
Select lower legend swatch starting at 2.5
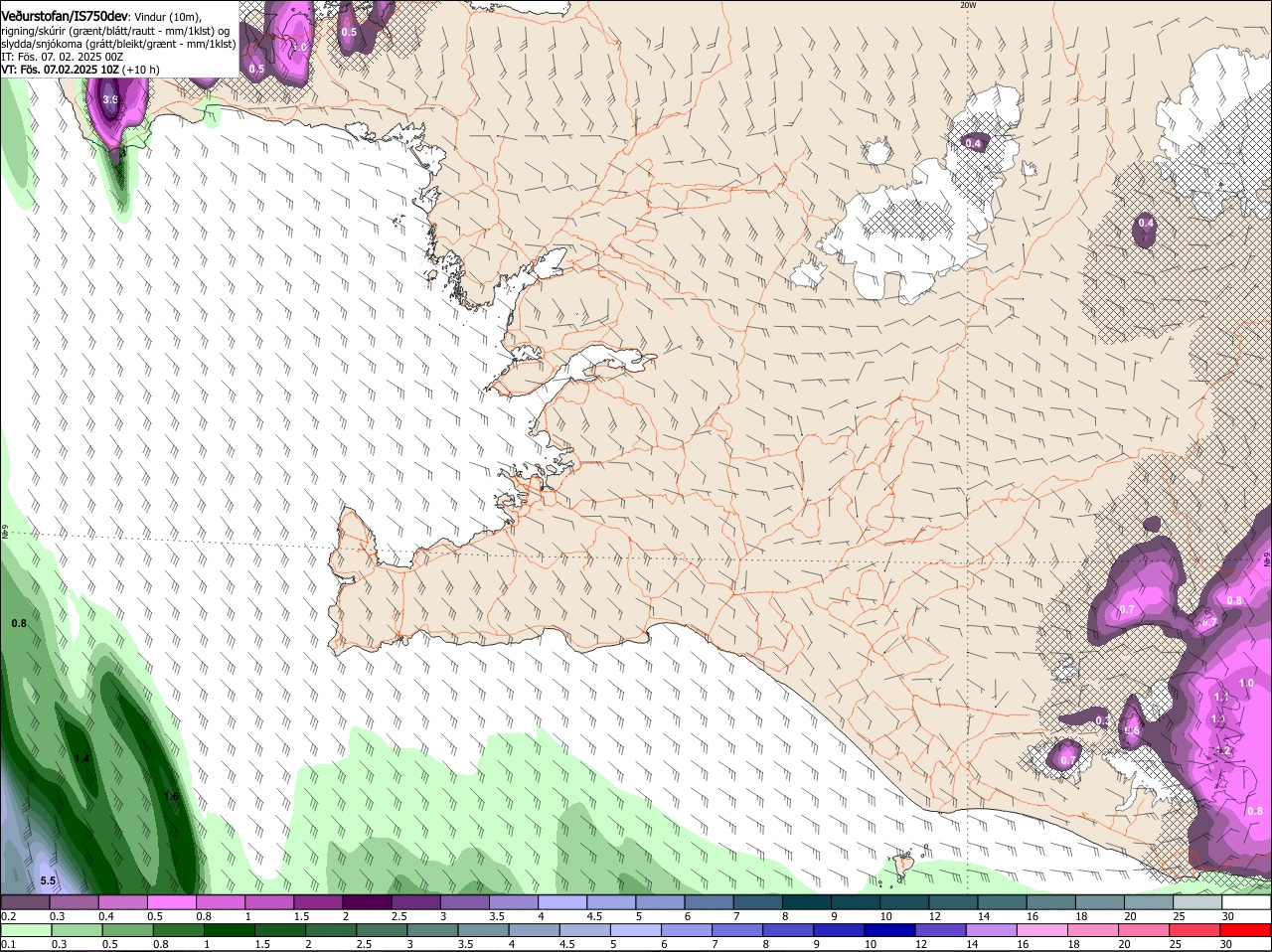point(383,930)
